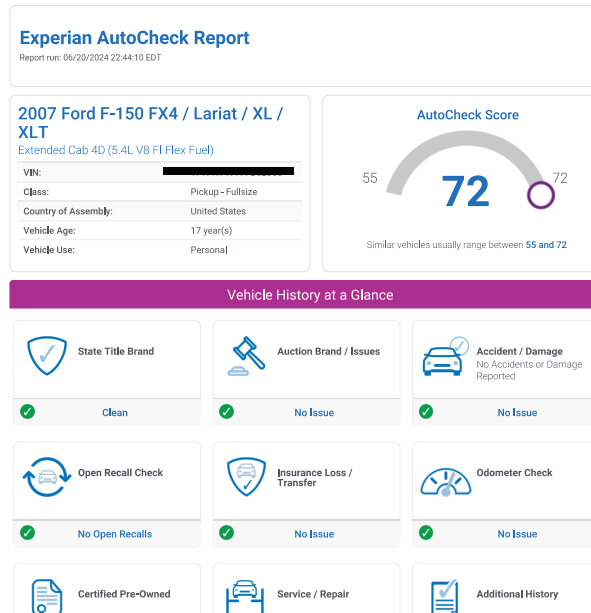591x613 pixels.
Task: Click the 'Personal' vehicle use value
Action: (x=209, y=250)
